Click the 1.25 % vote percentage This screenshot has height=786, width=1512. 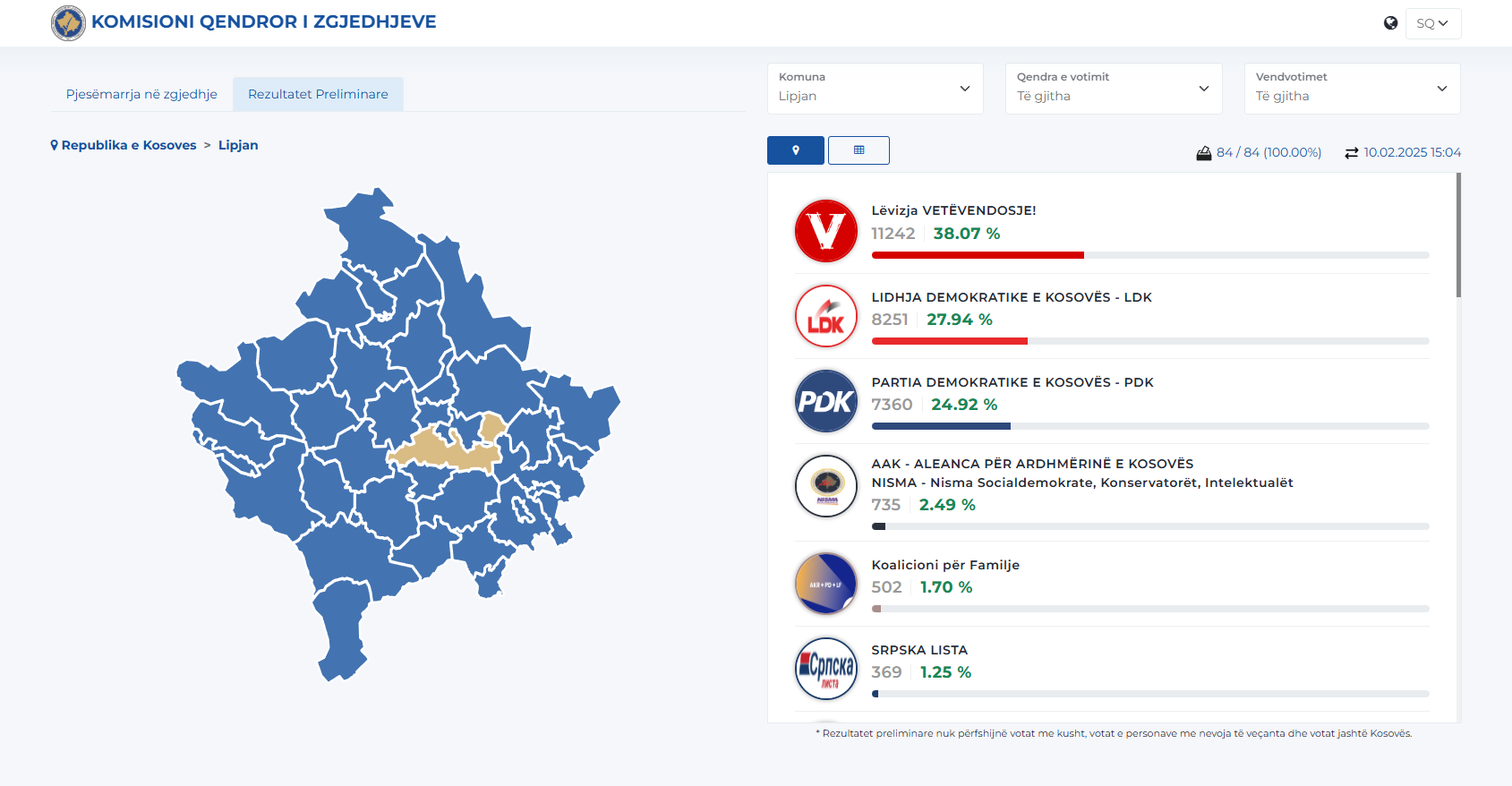coord(945,672)
